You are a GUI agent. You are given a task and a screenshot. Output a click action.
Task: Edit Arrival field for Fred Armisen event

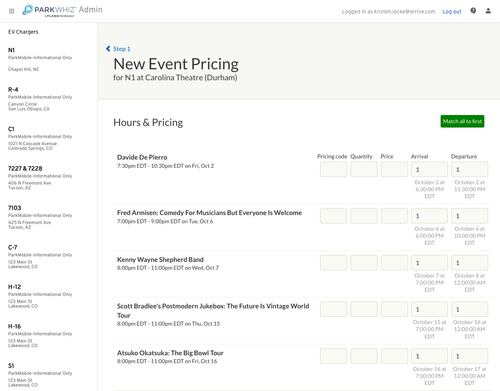coord(429,216)
